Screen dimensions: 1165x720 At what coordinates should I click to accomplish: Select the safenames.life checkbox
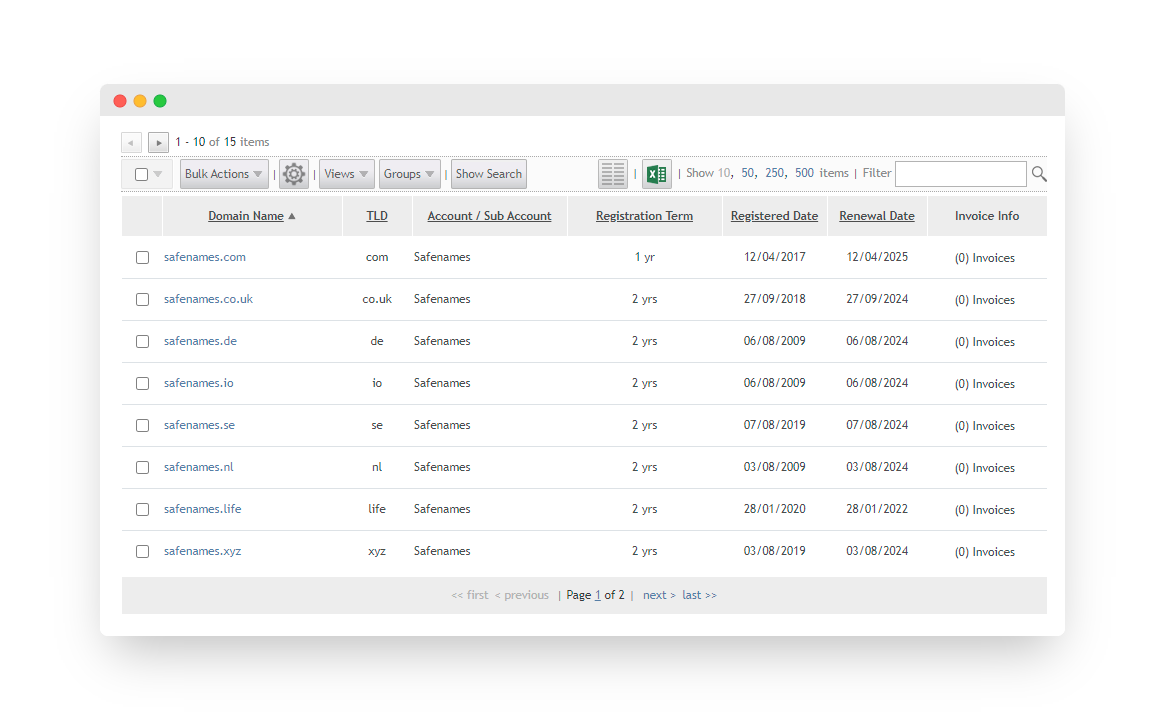(x=143, y=510)
